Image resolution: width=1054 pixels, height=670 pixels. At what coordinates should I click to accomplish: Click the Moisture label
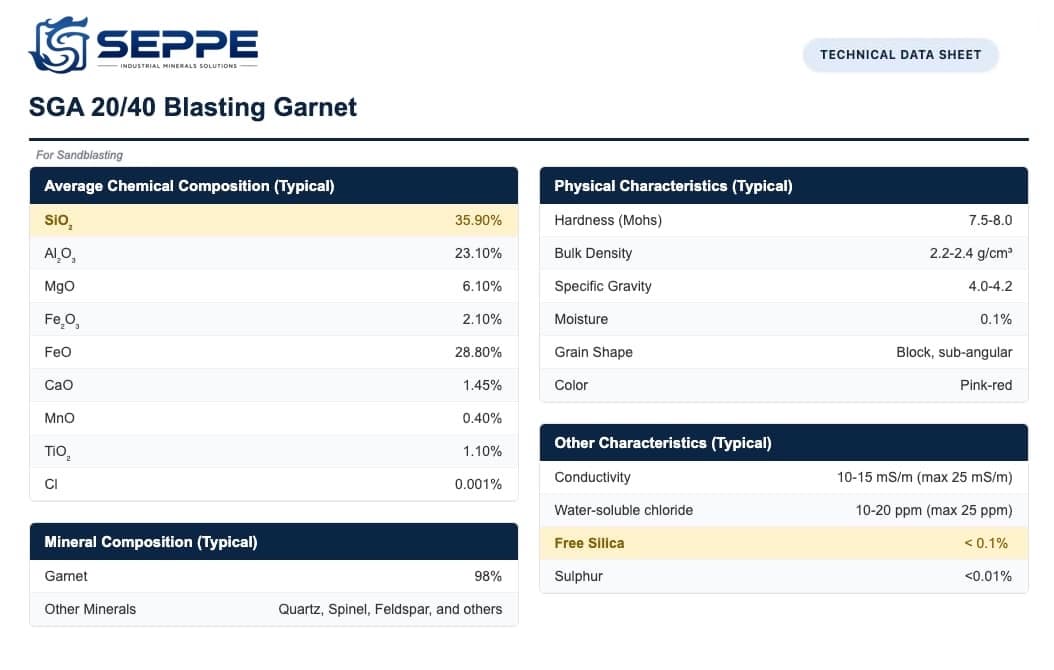click(581, 319)
